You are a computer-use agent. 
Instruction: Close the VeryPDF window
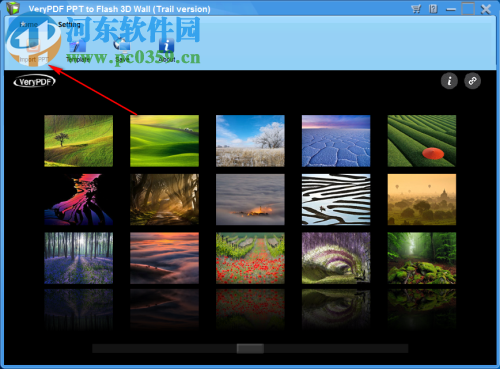(x=486, y=9)
